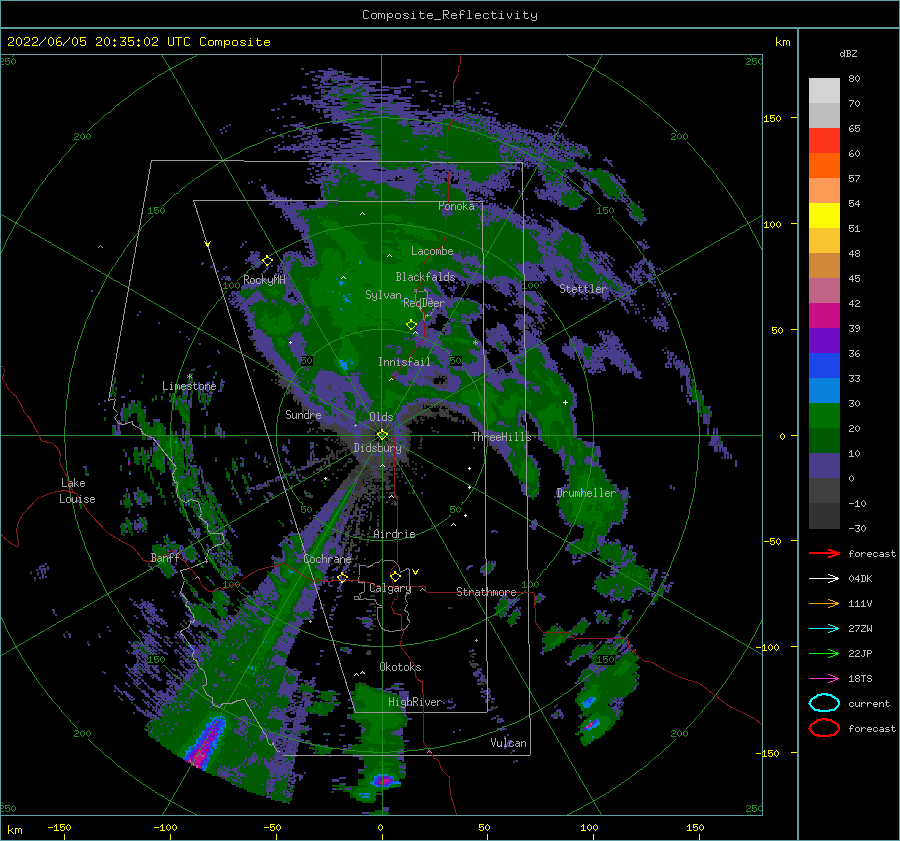Click the dBZ legend heading

pyautogui.click(x=848, y=53)
